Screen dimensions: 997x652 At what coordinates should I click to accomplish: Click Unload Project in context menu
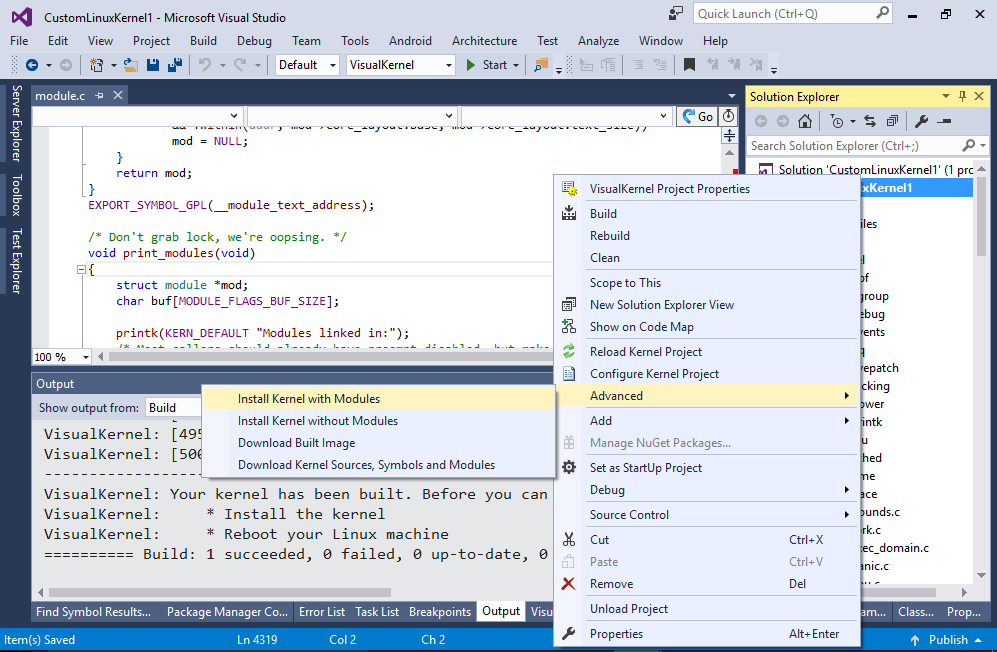point(707,609)
